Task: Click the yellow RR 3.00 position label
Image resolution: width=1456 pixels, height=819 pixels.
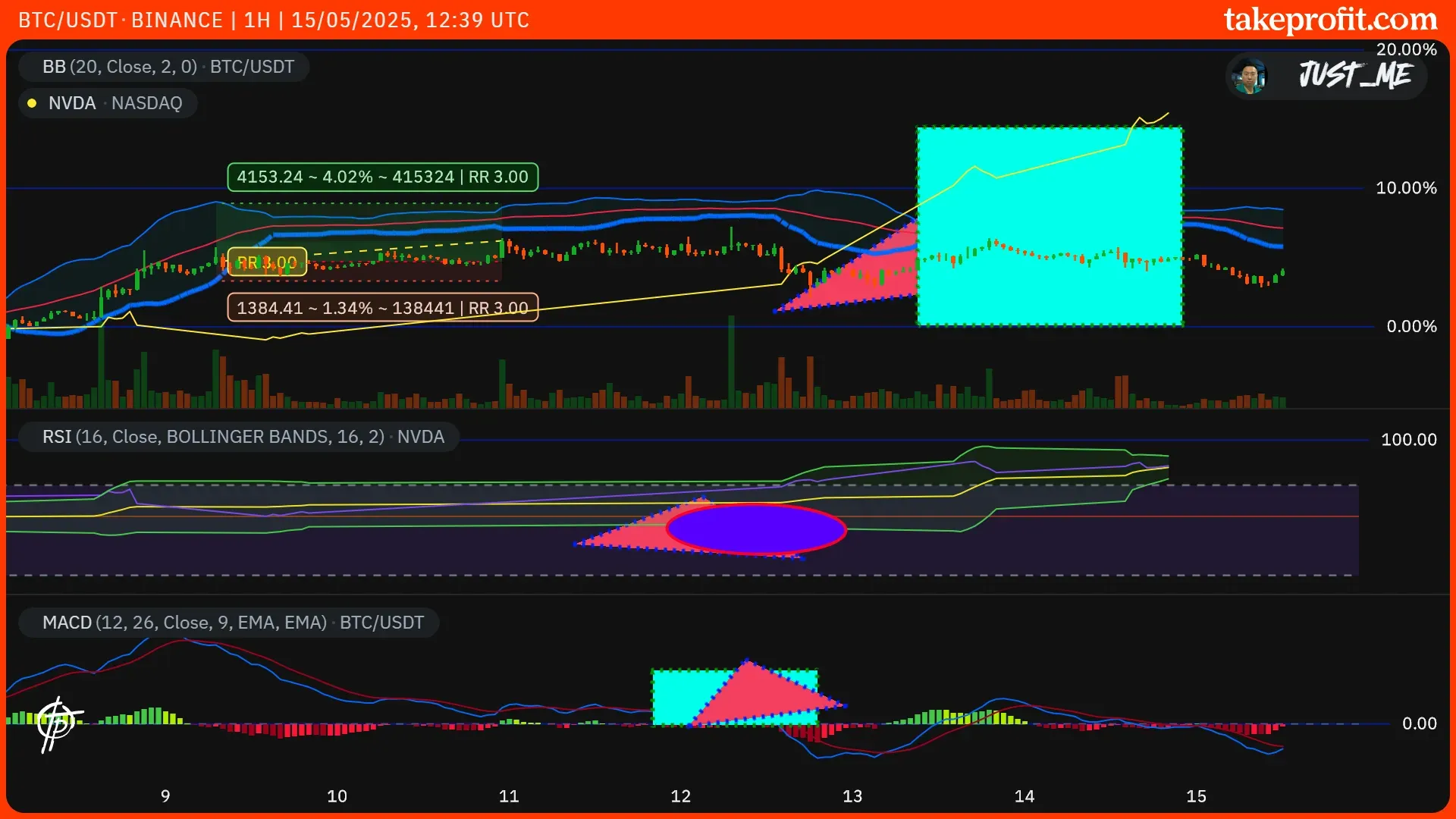Action: pos(267,262)
